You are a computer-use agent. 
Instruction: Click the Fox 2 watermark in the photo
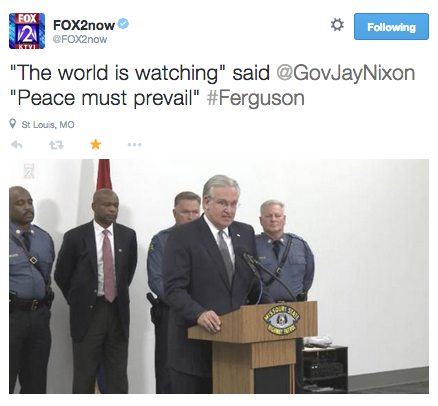pos(29,171)
